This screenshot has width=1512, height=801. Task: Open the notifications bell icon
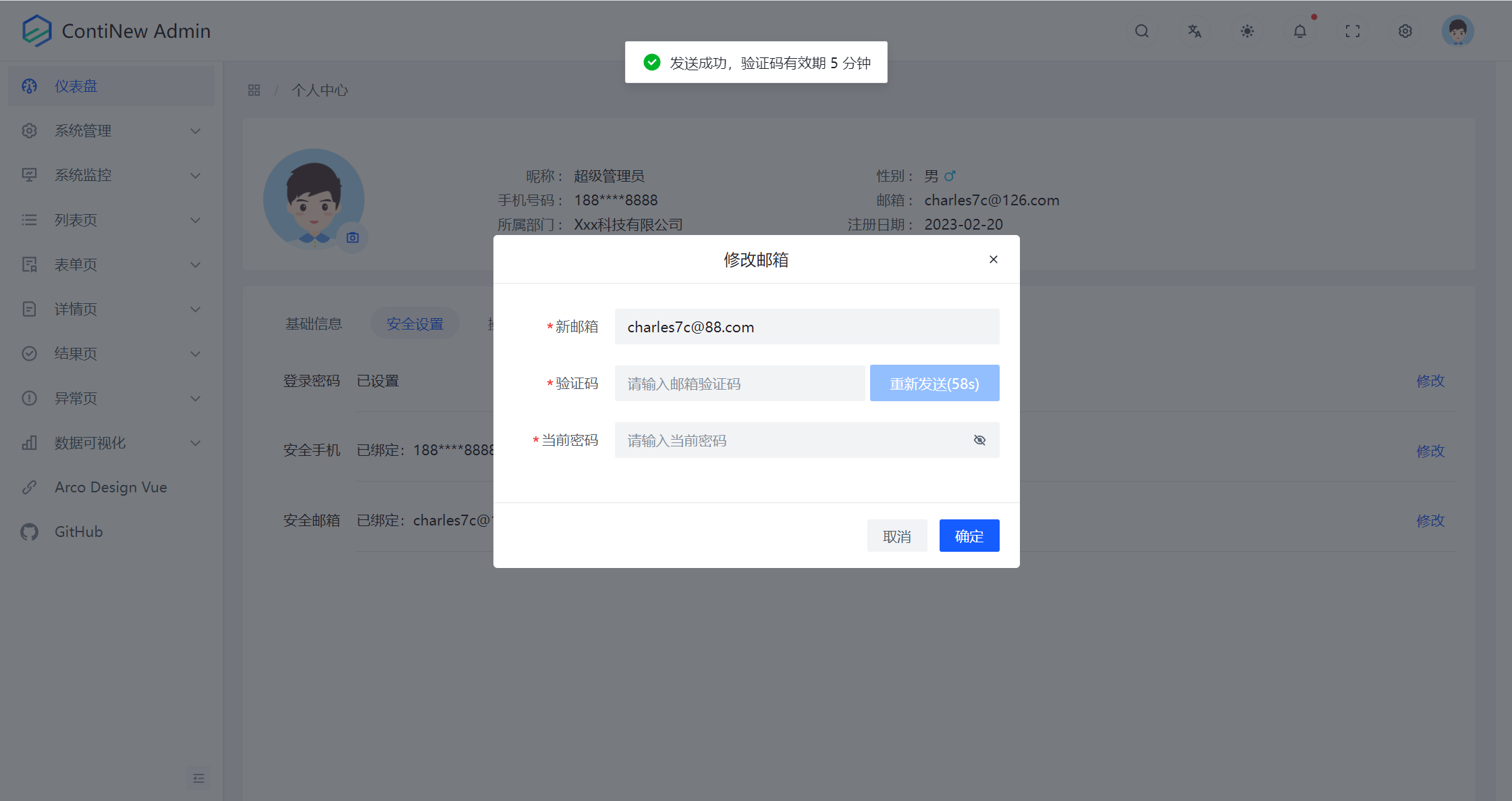(1299, 31)
